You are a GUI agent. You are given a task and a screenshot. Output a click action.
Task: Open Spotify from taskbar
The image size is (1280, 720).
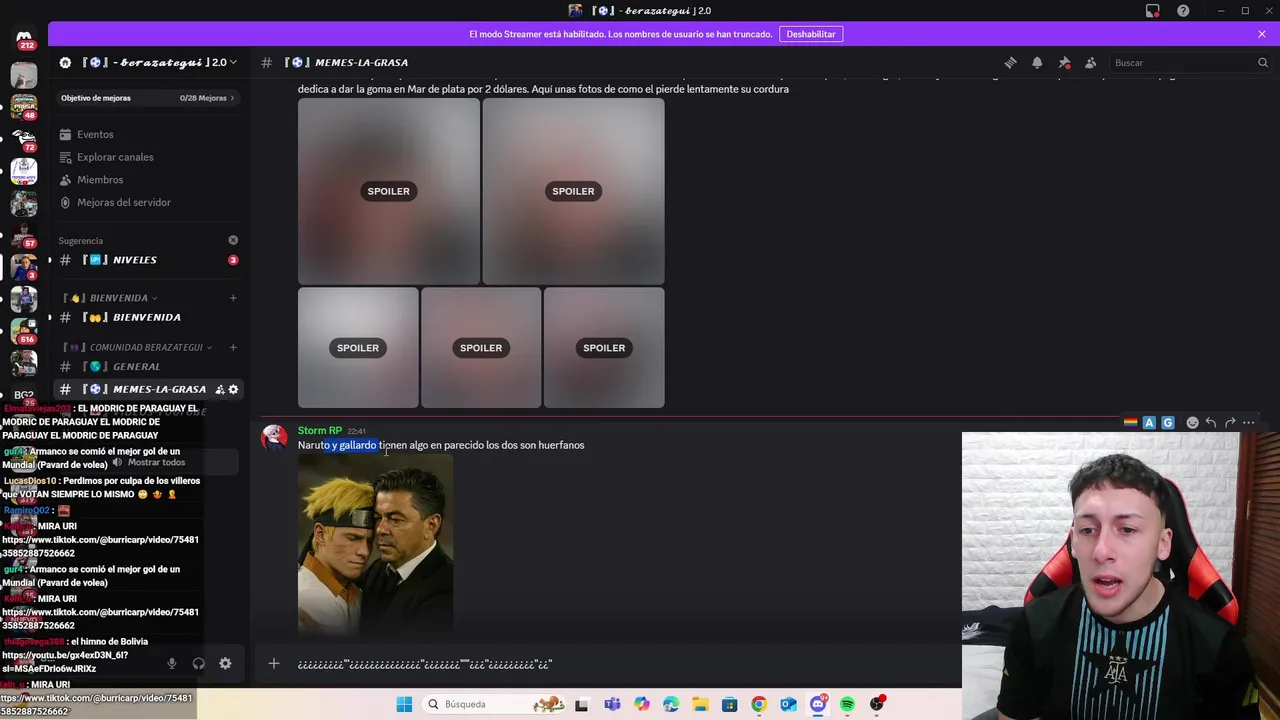[x=847, y=704]
